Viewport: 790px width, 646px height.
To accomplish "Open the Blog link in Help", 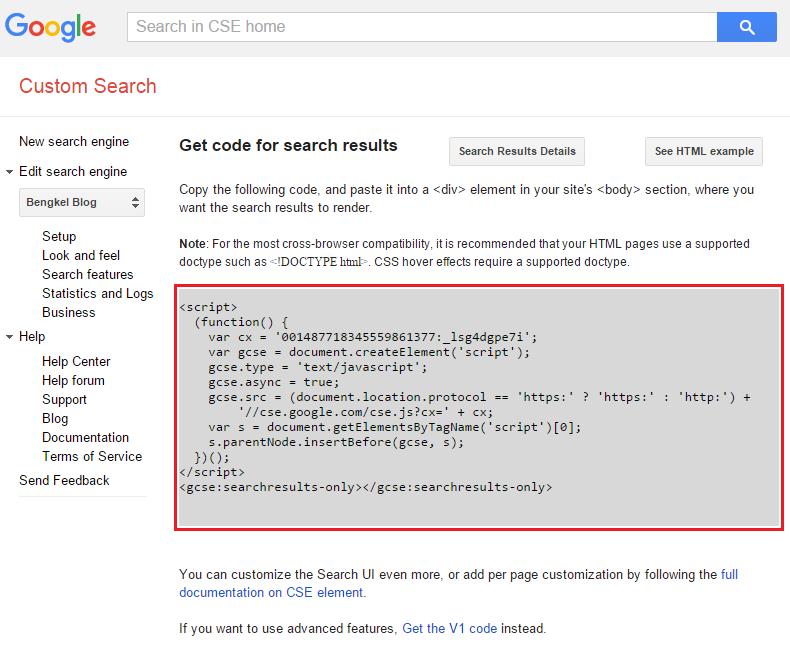I will (x=55, y=419).
